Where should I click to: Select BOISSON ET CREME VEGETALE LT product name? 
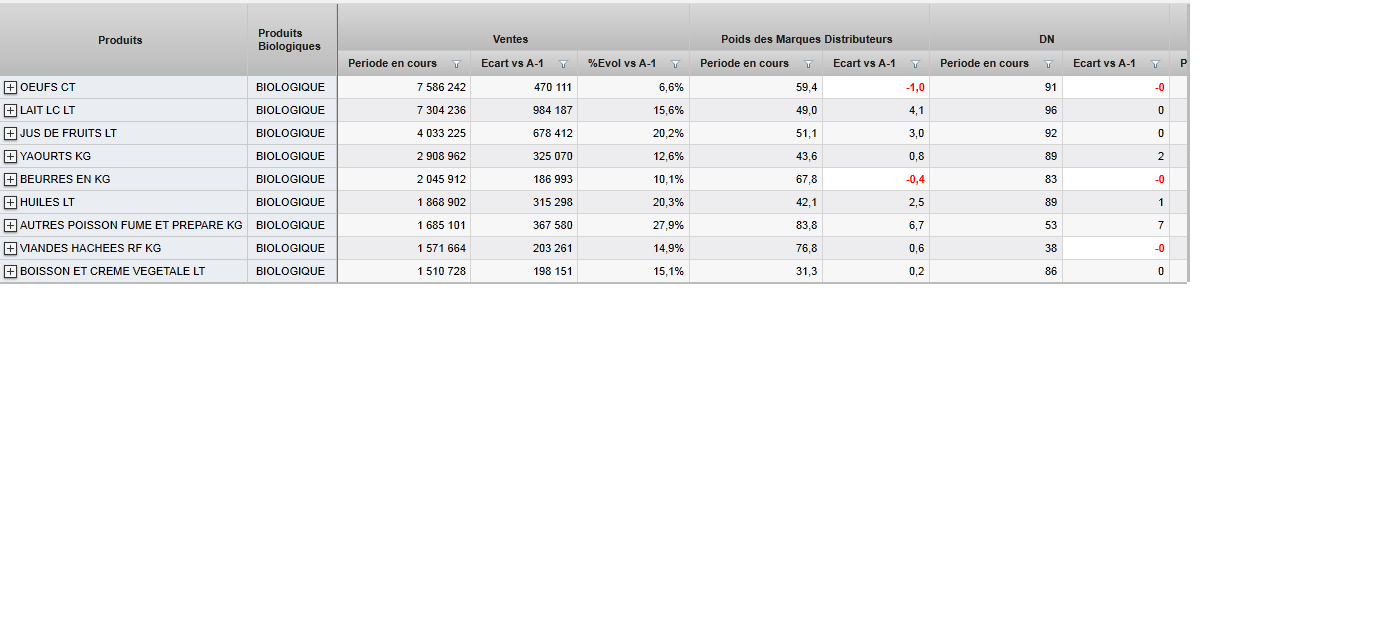tap(112, 272)
